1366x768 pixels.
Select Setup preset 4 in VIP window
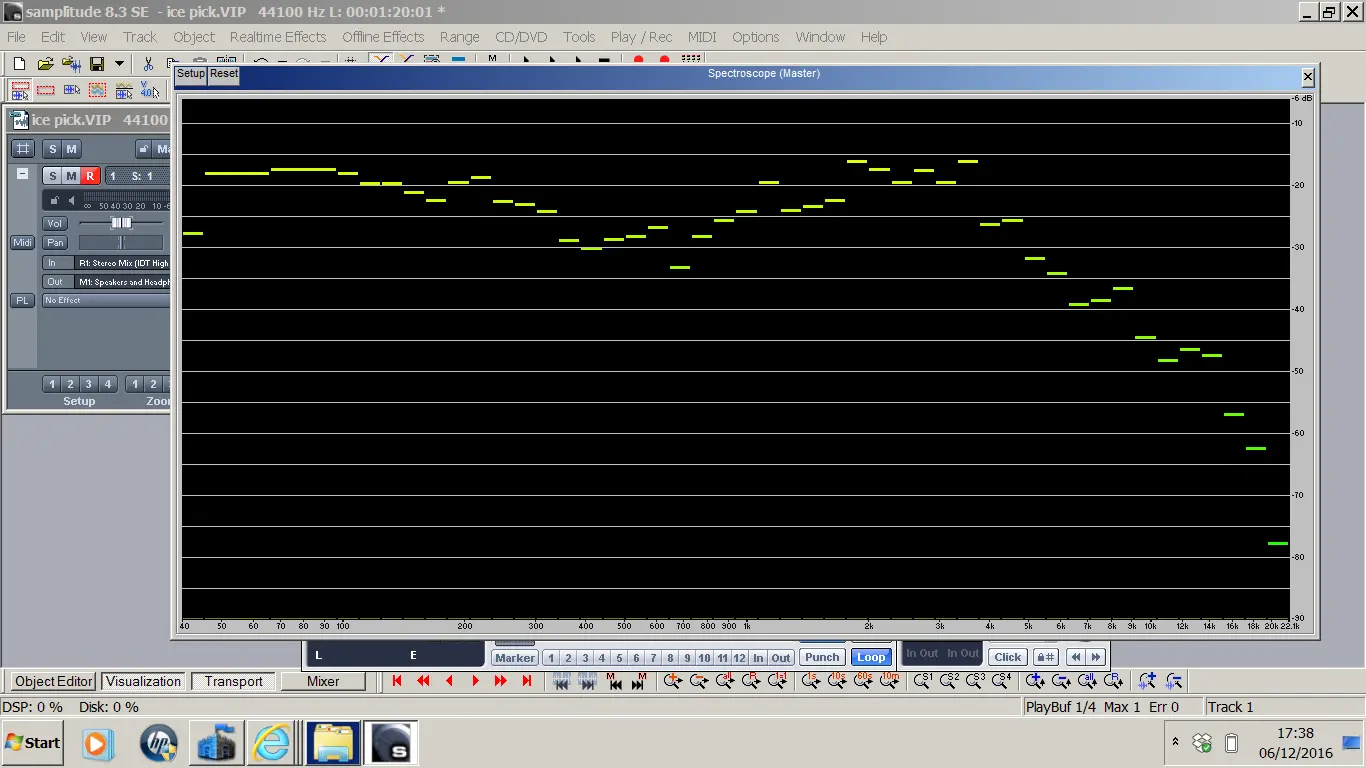tap(108, 384)
